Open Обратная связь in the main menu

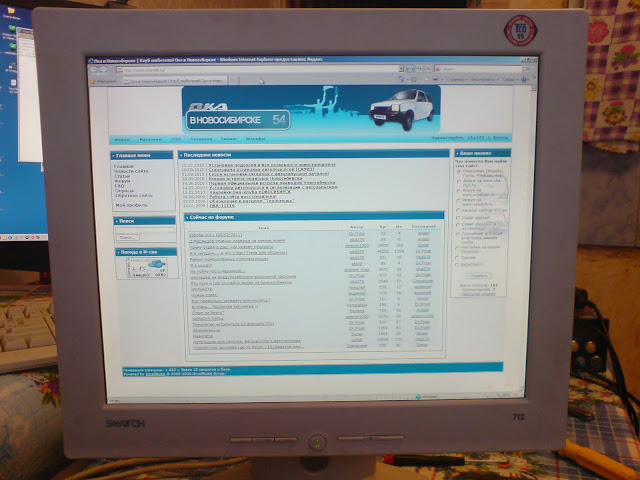click(134, 196)
